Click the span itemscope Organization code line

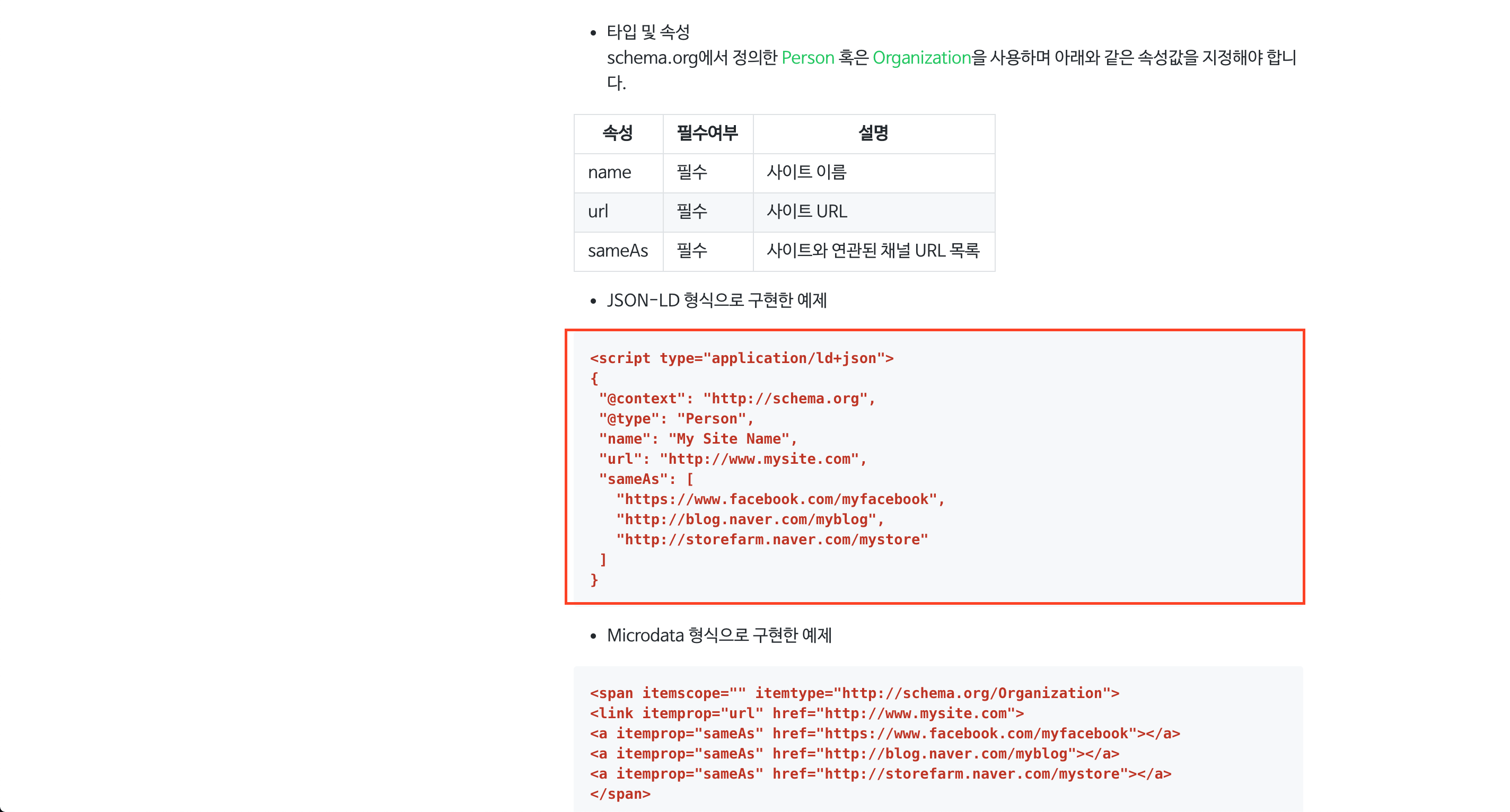click(855, 693)
